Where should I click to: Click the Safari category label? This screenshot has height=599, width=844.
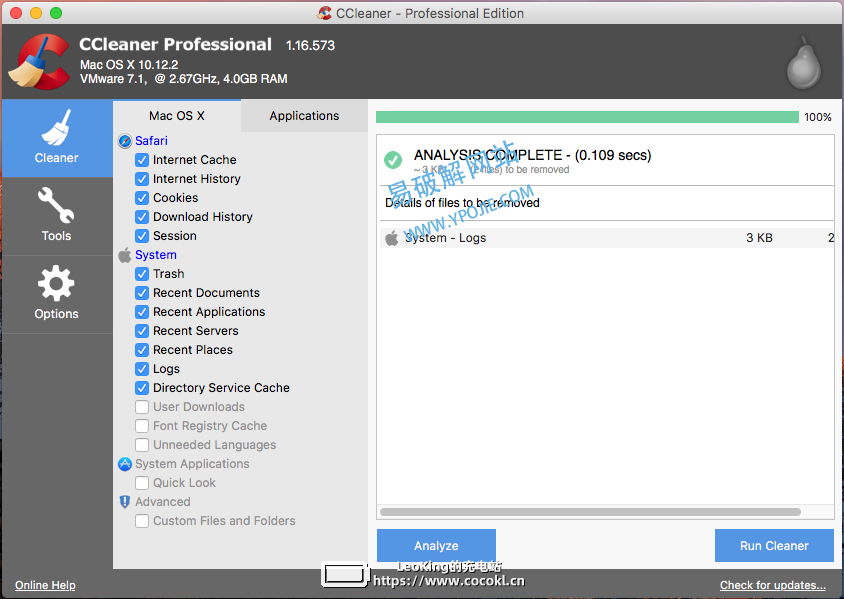click(x=151, y=141)
